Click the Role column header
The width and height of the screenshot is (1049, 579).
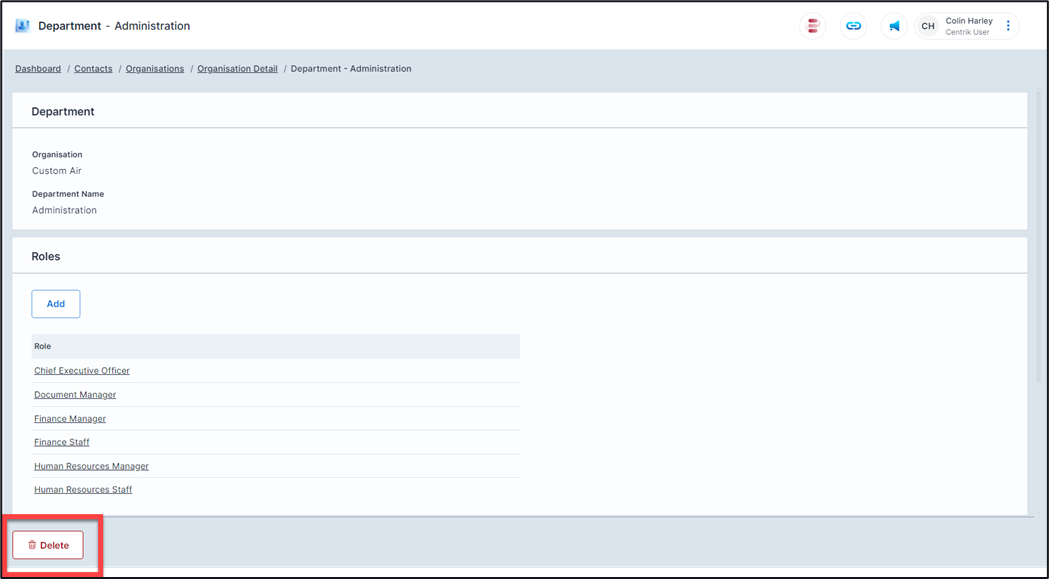click(43, 346)
